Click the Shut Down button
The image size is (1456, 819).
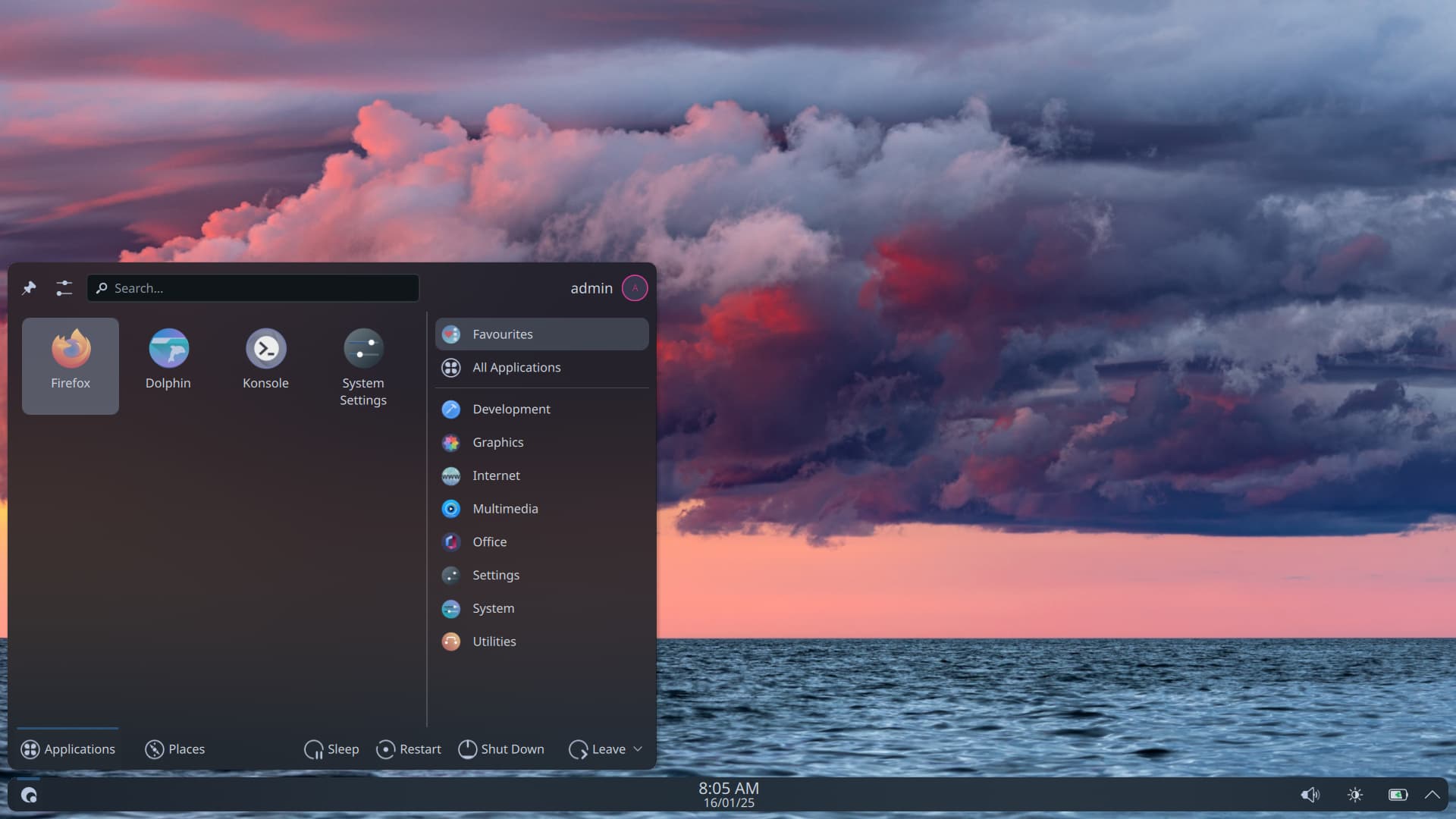click(x=501, y=749)
